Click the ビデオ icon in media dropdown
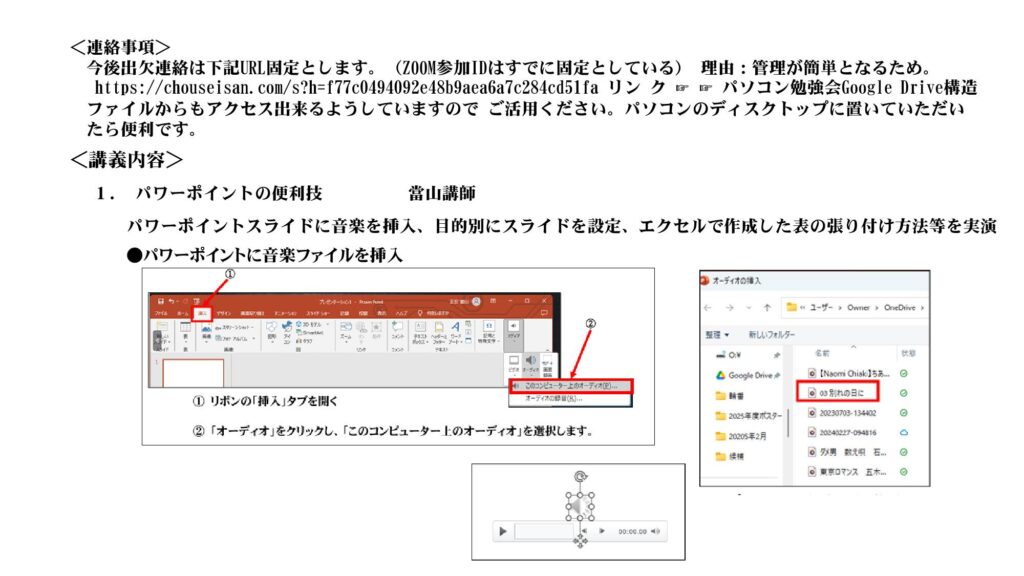Viewport: 1024px width, 576px height. pyautogui.click(x=514, y=361)
